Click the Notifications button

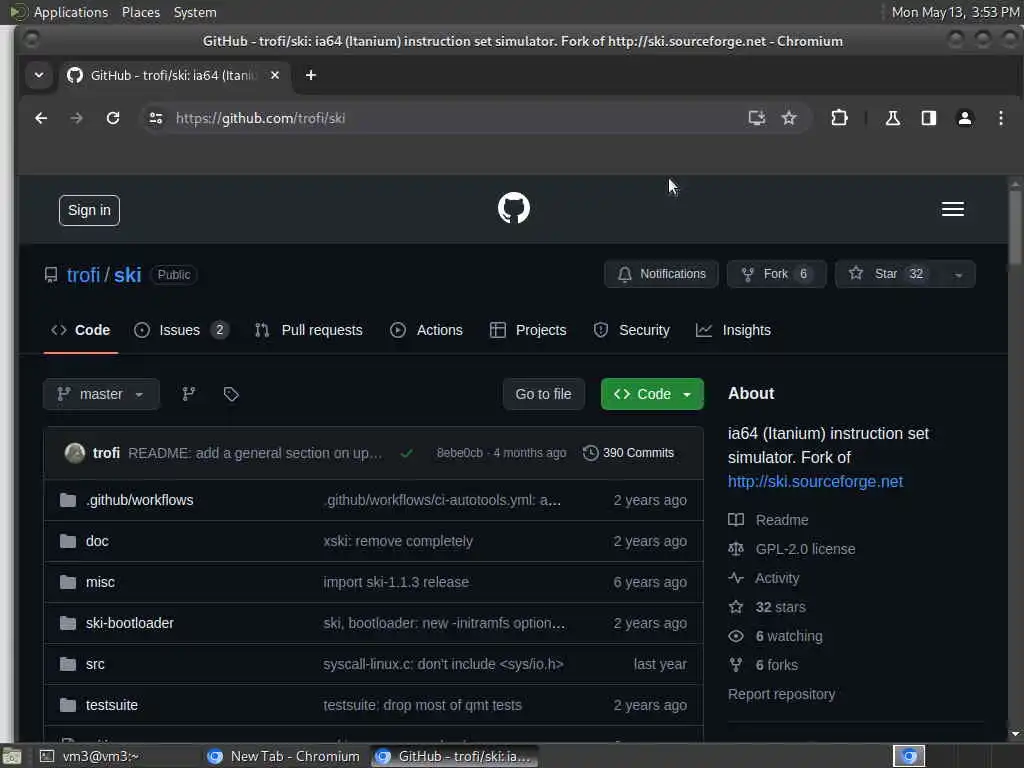coord(661,274)
